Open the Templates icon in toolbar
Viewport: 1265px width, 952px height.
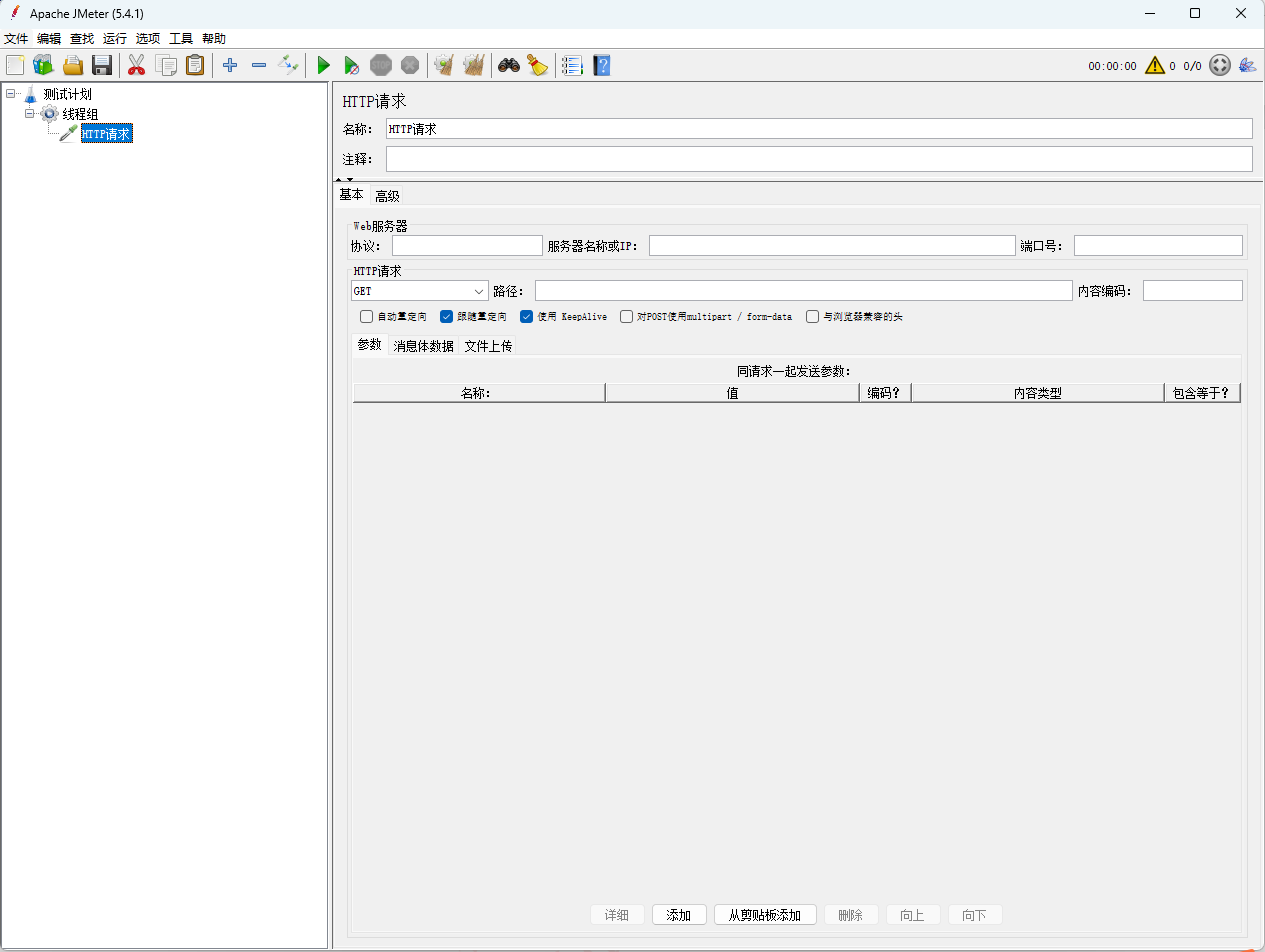coord(43,66)
